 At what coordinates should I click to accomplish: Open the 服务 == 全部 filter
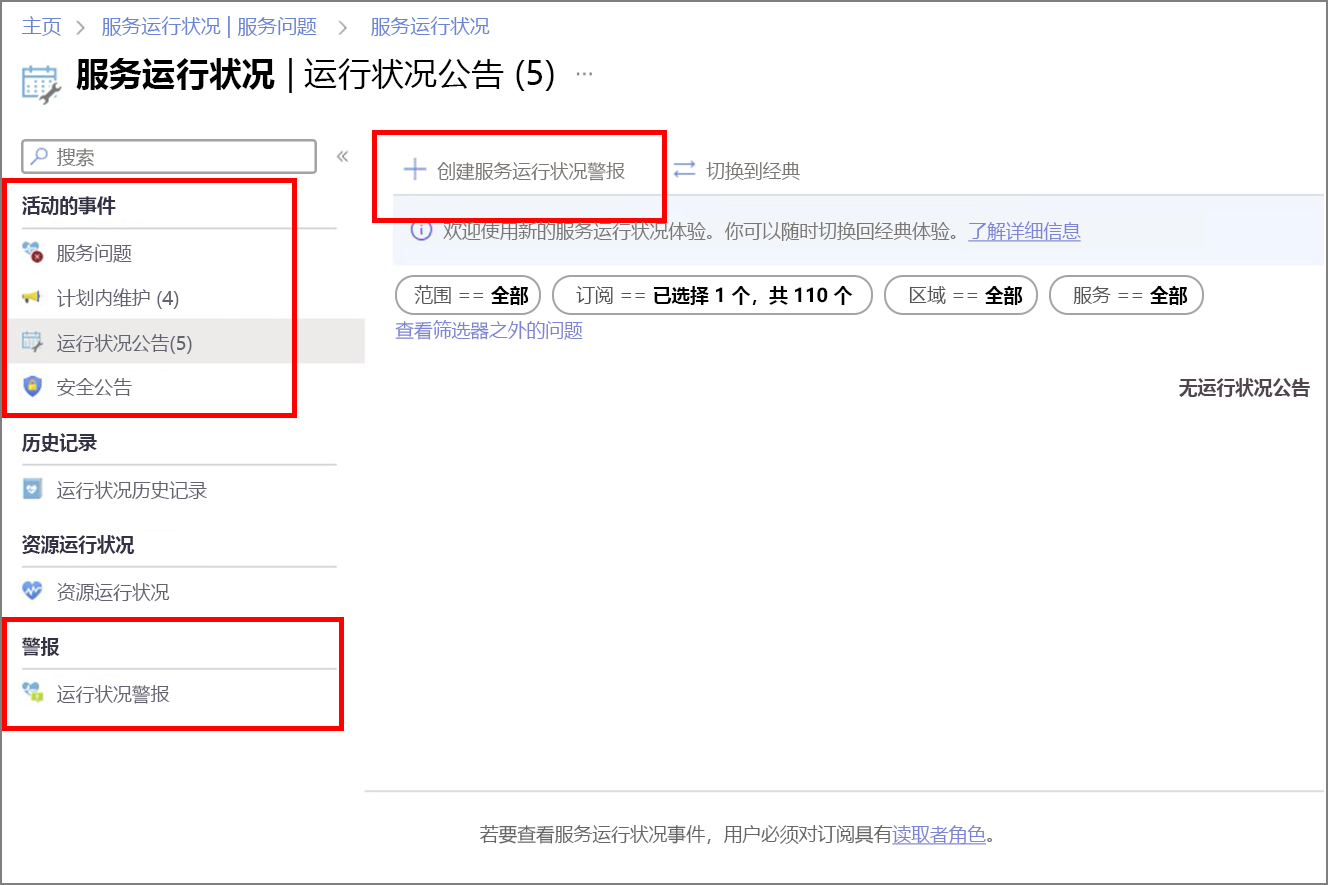click(1126, 295)
